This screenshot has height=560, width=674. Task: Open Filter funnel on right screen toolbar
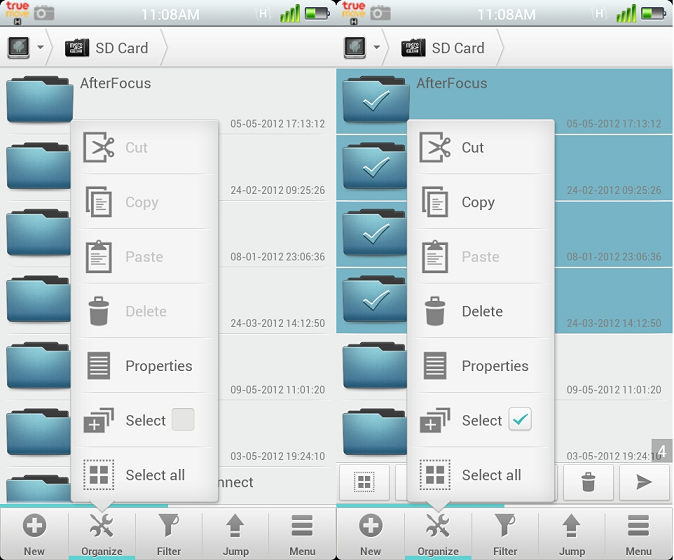click(506, 532)
